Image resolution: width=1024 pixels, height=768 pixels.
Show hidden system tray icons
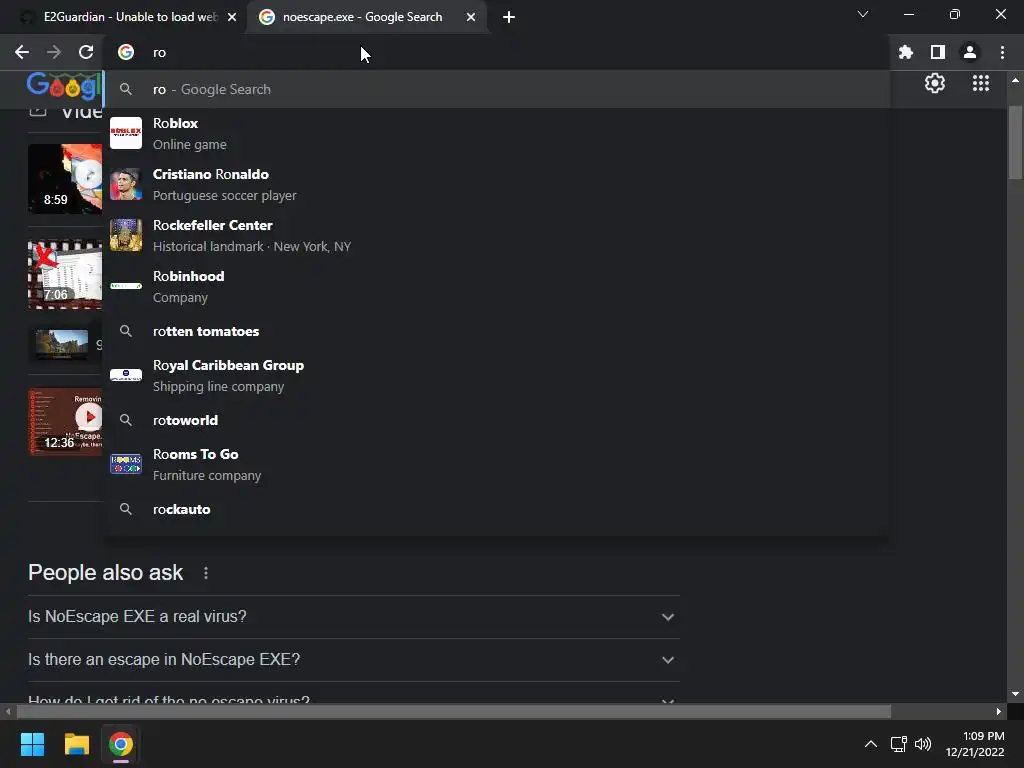click(871, 744)
